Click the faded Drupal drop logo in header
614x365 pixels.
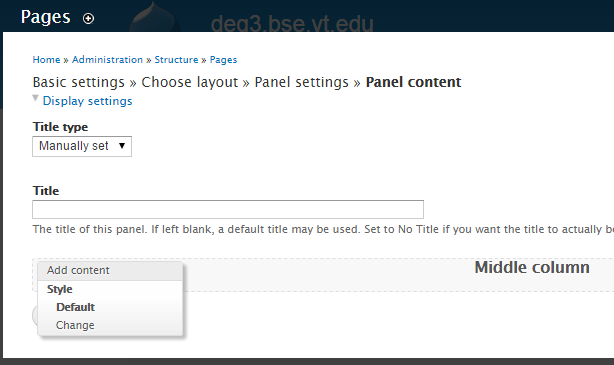(x=155, y=17)
